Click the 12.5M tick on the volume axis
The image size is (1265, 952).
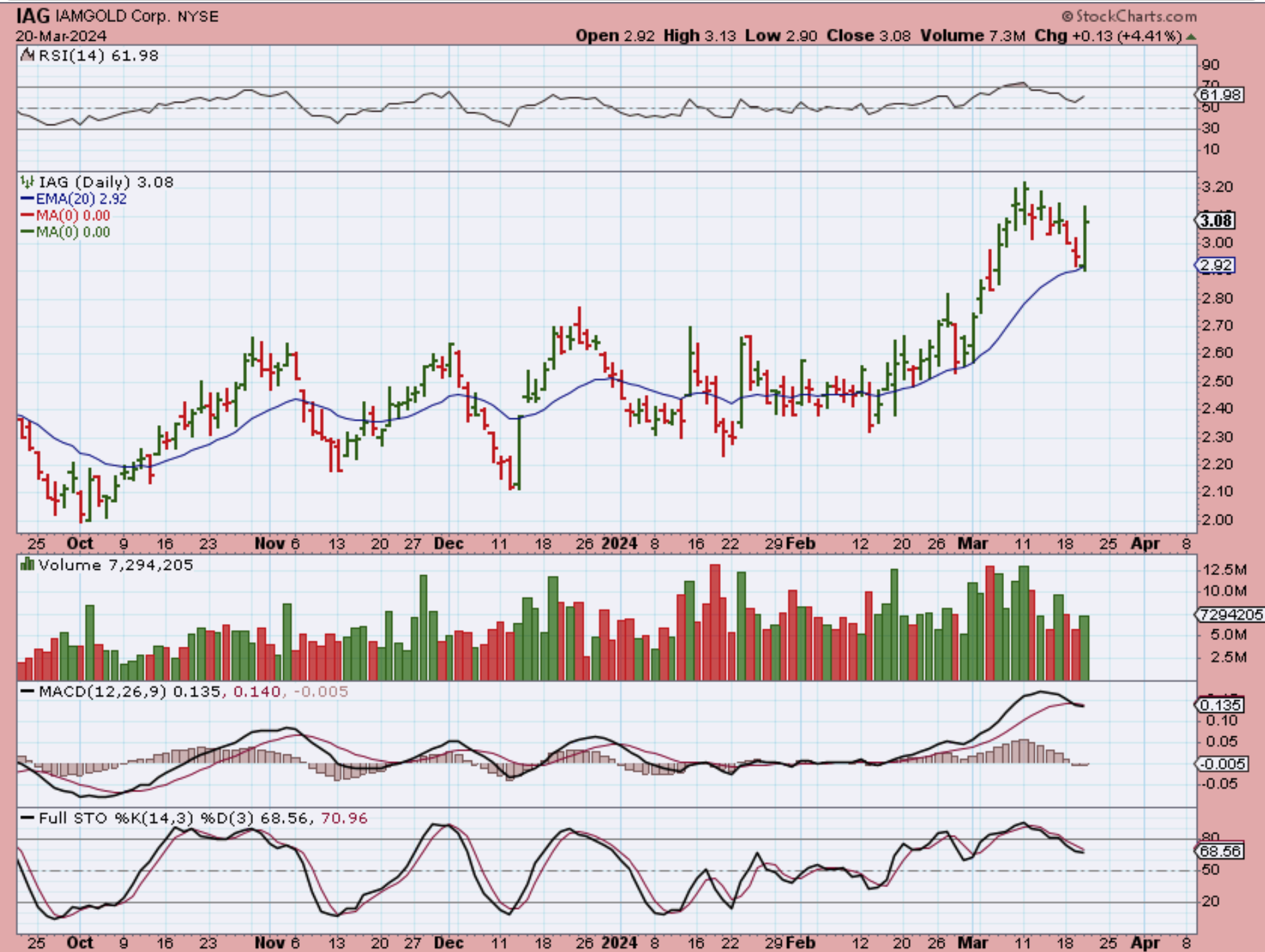coord(1224,570)
